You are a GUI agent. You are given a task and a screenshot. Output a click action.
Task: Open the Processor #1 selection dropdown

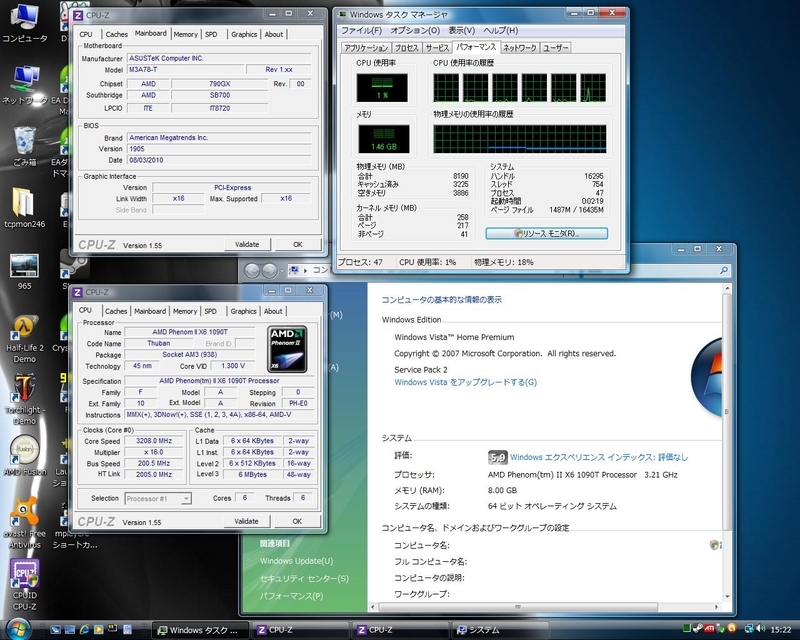point(158,499)
